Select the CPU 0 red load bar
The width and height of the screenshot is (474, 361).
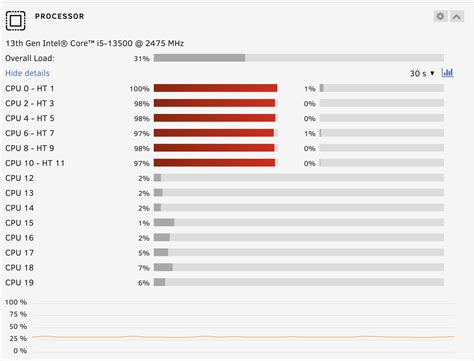[216, 88]
